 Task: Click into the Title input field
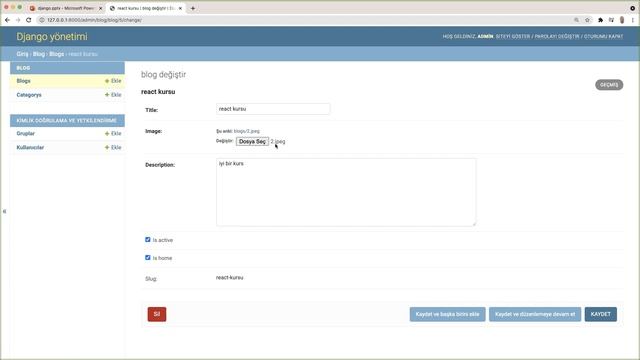(x=273, y=109)
